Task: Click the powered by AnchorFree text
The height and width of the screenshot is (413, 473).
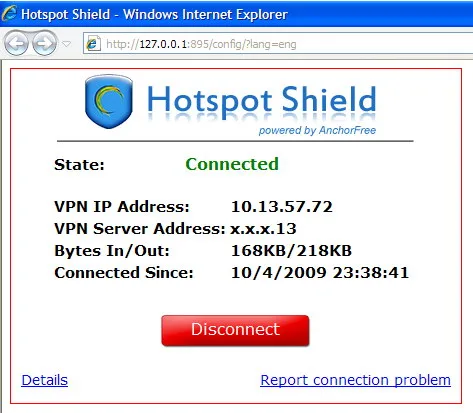Action: (x=317, y=130)
